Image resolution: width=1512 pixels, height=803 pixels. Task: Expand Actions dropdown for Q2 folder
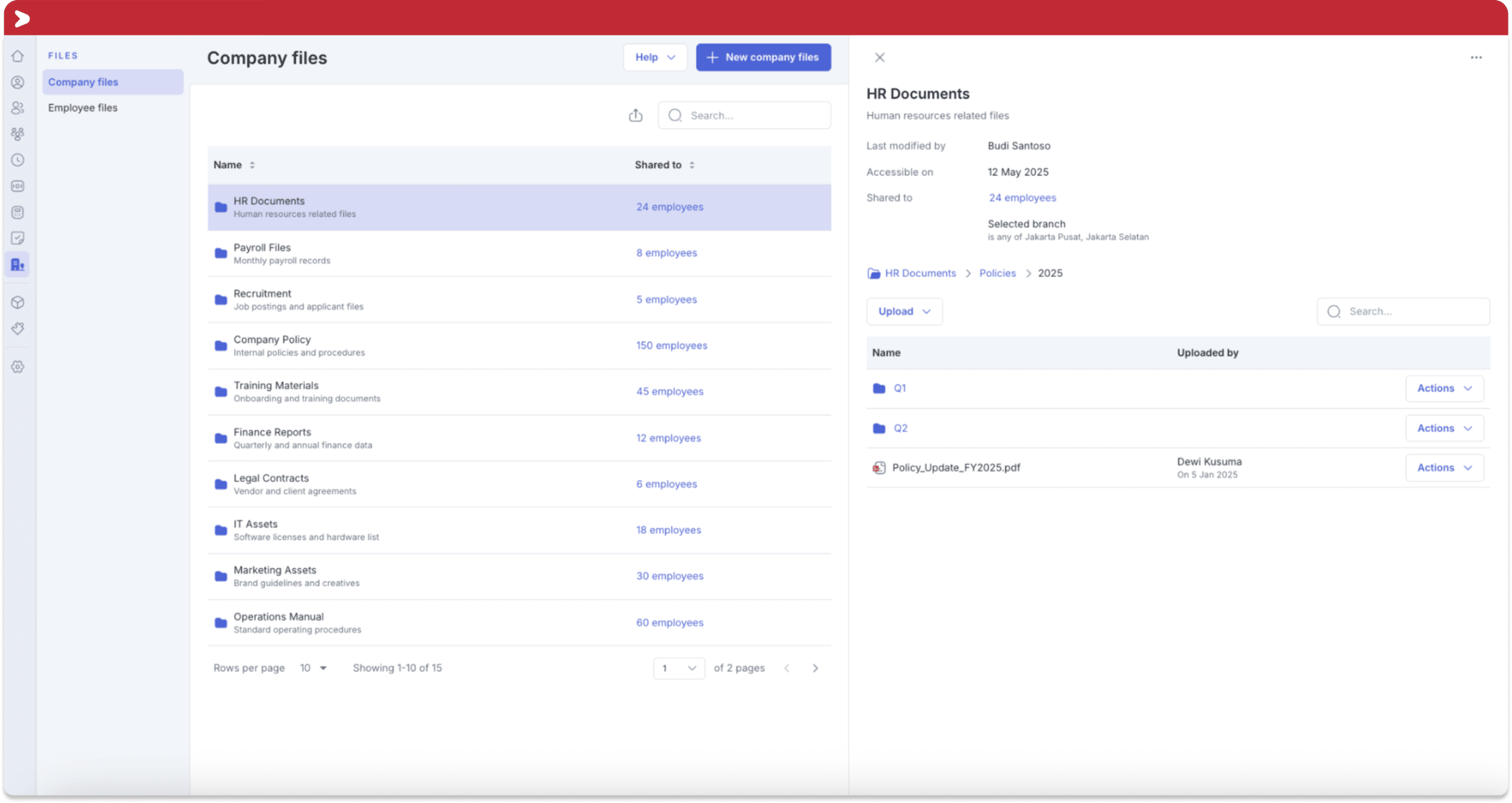(1444, 428)
